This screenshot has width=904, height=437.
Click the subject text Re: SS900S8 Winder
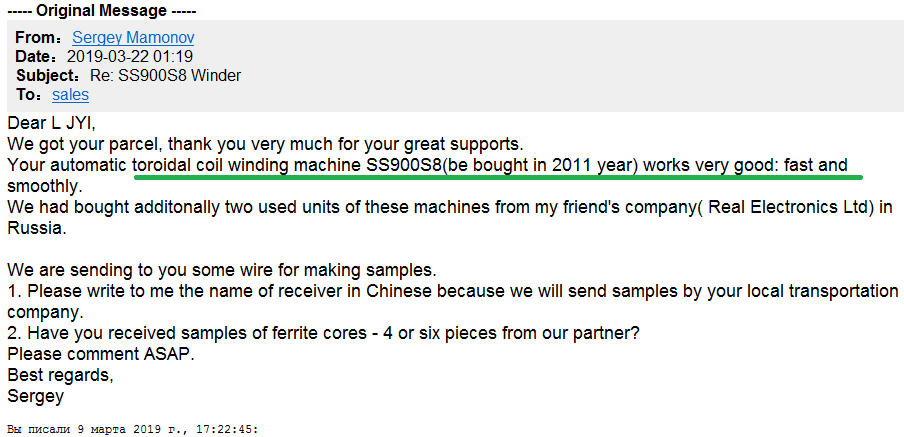[x=165, y=76]
